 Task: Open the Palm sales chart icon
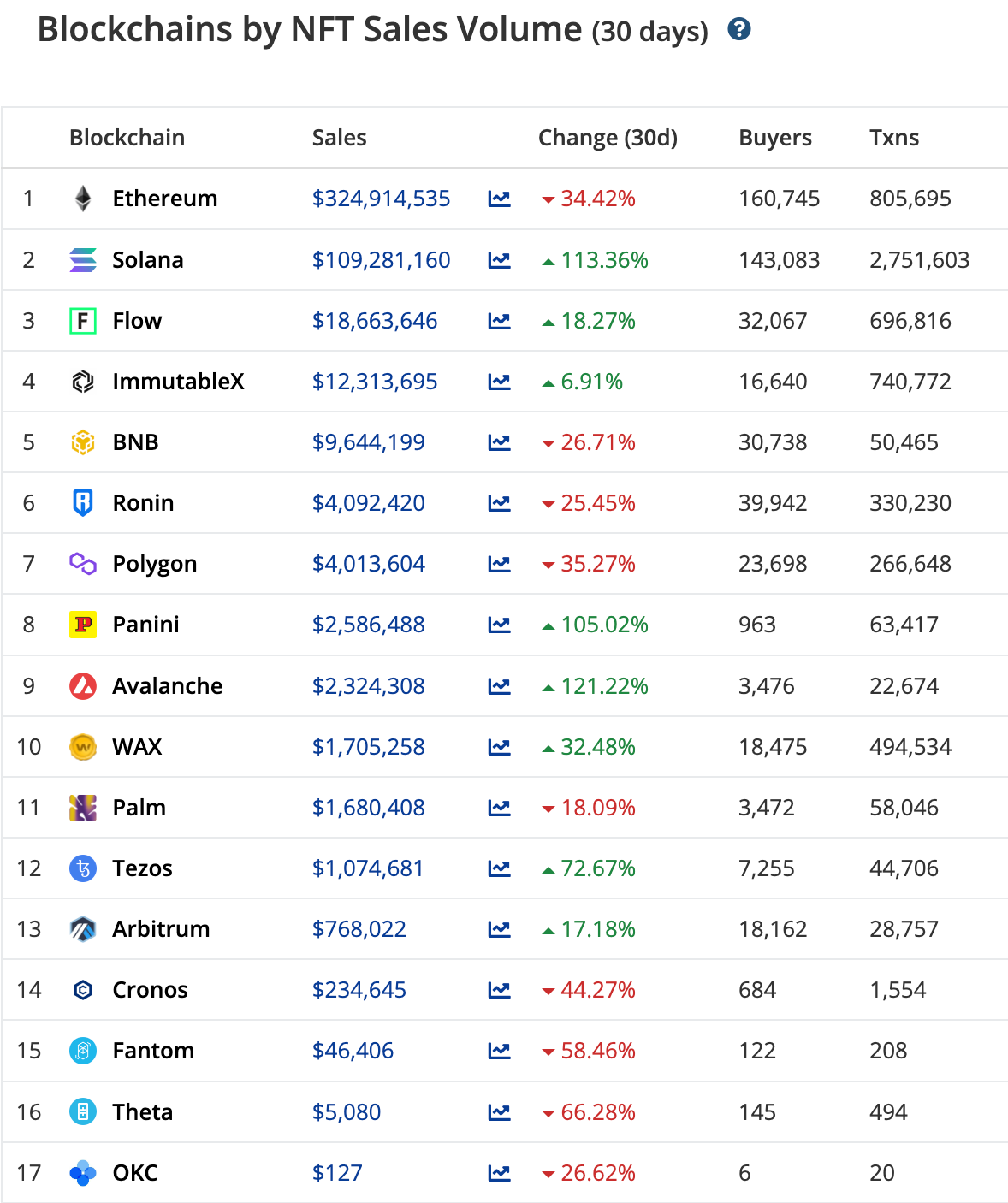pos(500,808)
